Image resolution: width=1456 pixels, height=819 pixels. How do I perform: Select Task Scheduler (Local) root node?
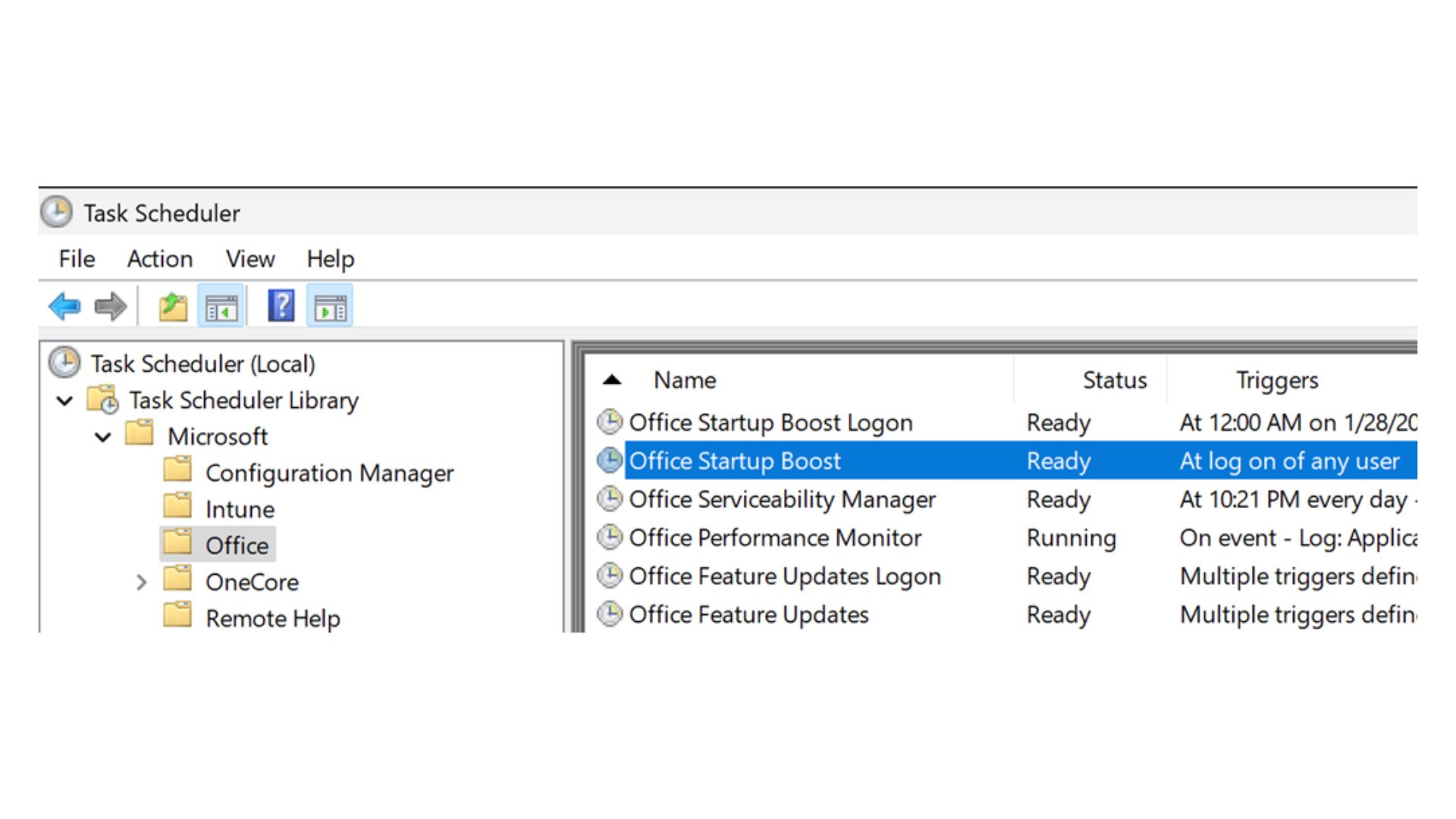pos(202,363)
